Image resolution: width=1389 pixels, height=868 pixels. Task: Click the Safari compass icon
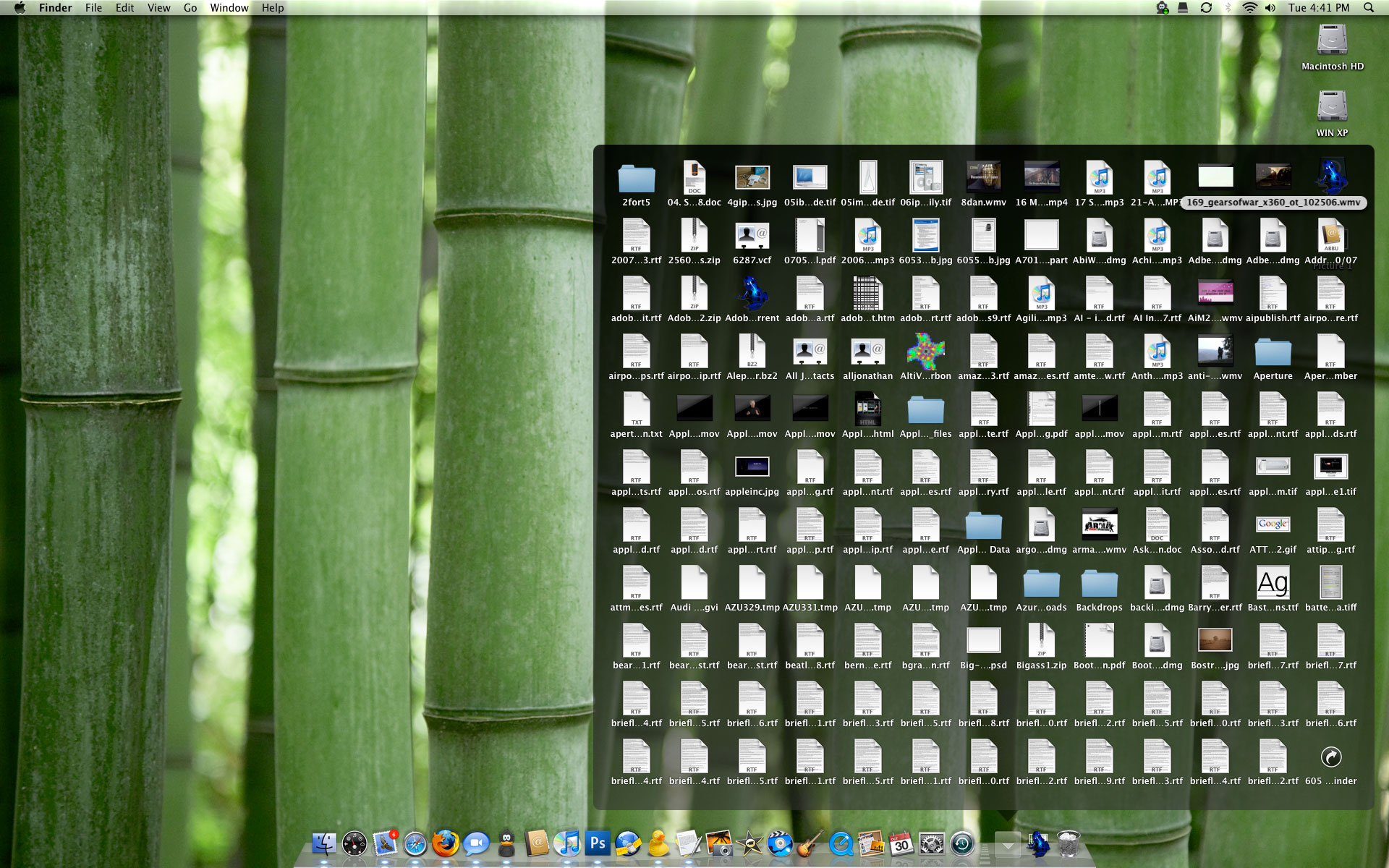[x=415, y=843]
